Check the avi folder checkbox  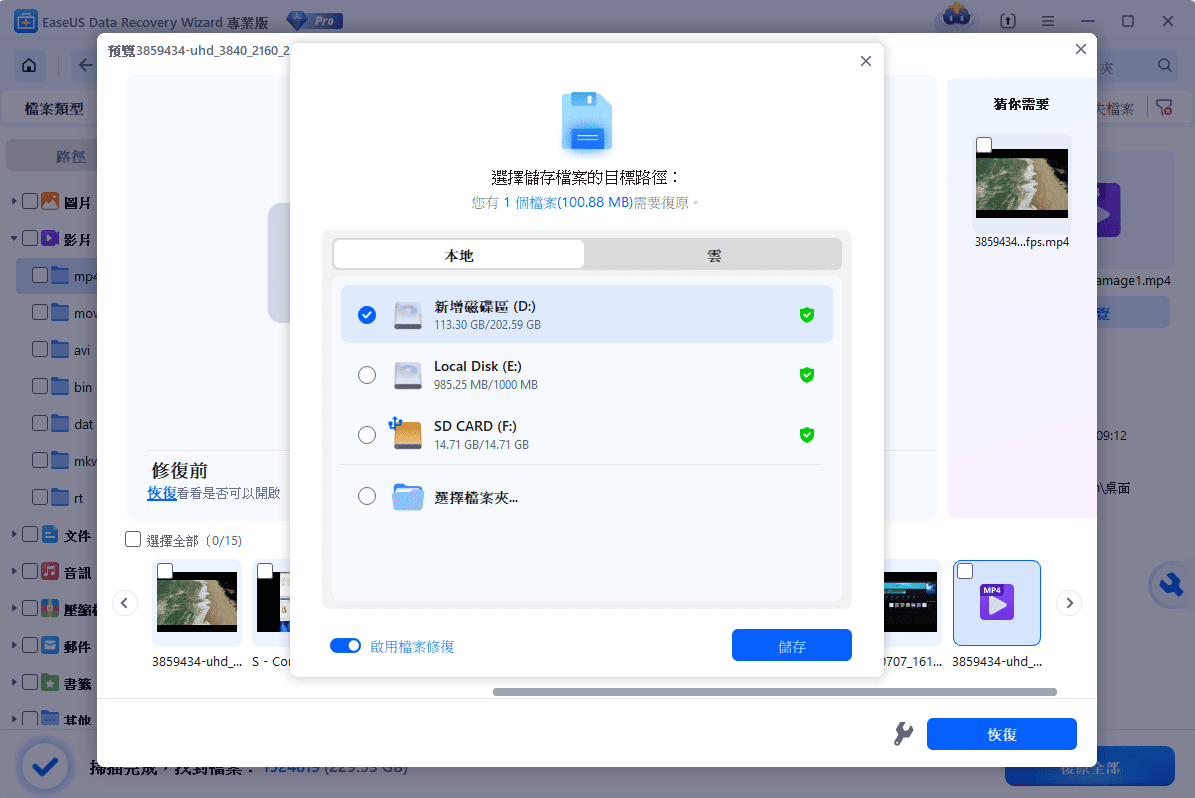pyautogui.click(x=40, y=349)
